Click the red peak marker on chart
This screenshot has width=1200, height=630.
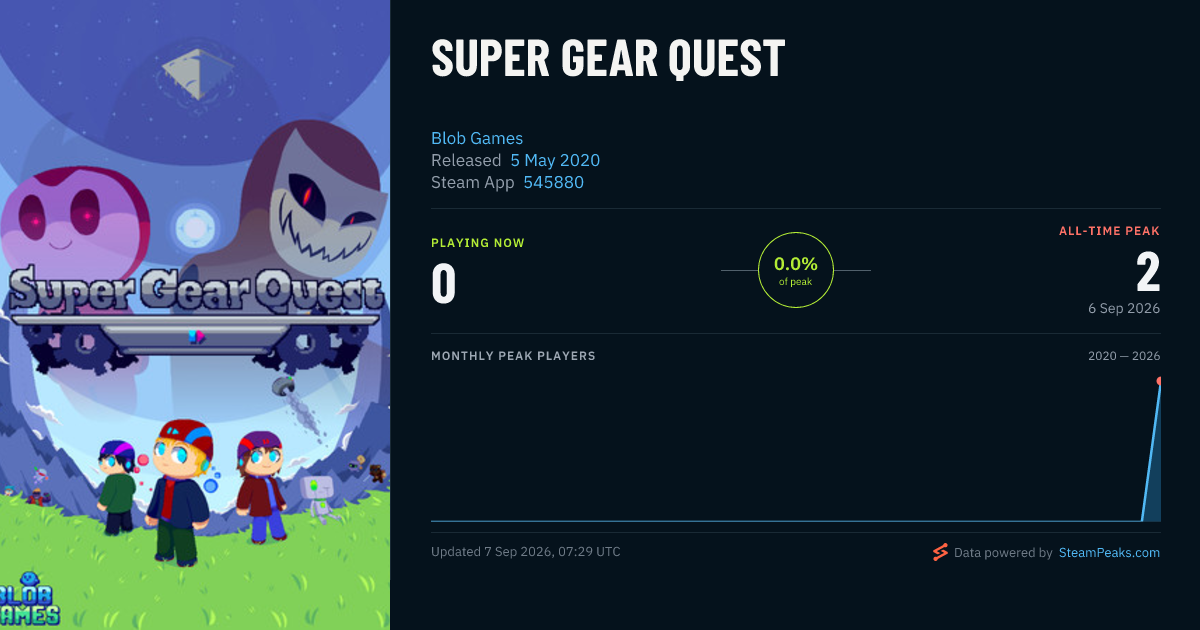coord(1159,381)
